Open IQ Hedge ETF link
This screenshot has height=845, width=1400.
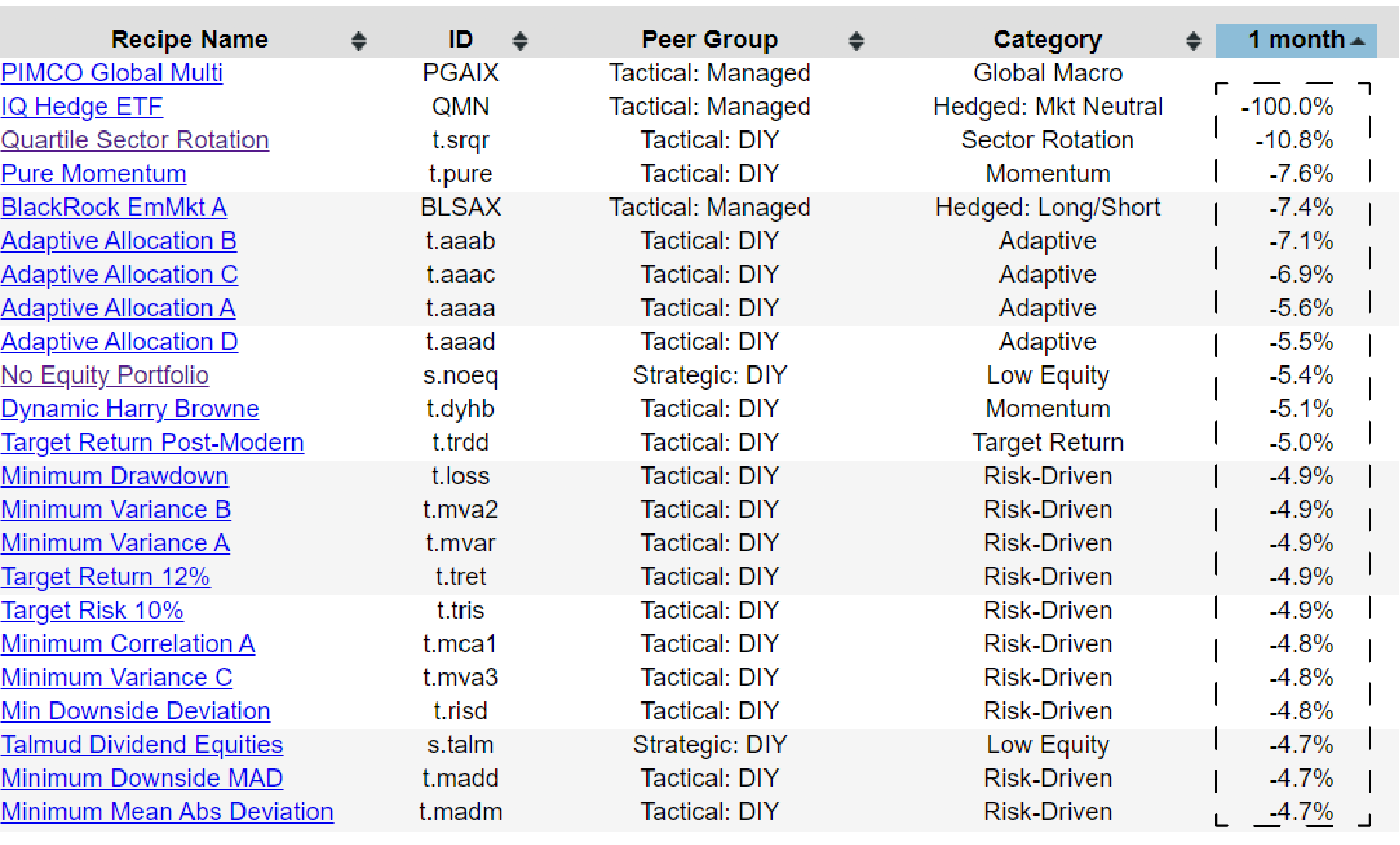click(82, 106)
